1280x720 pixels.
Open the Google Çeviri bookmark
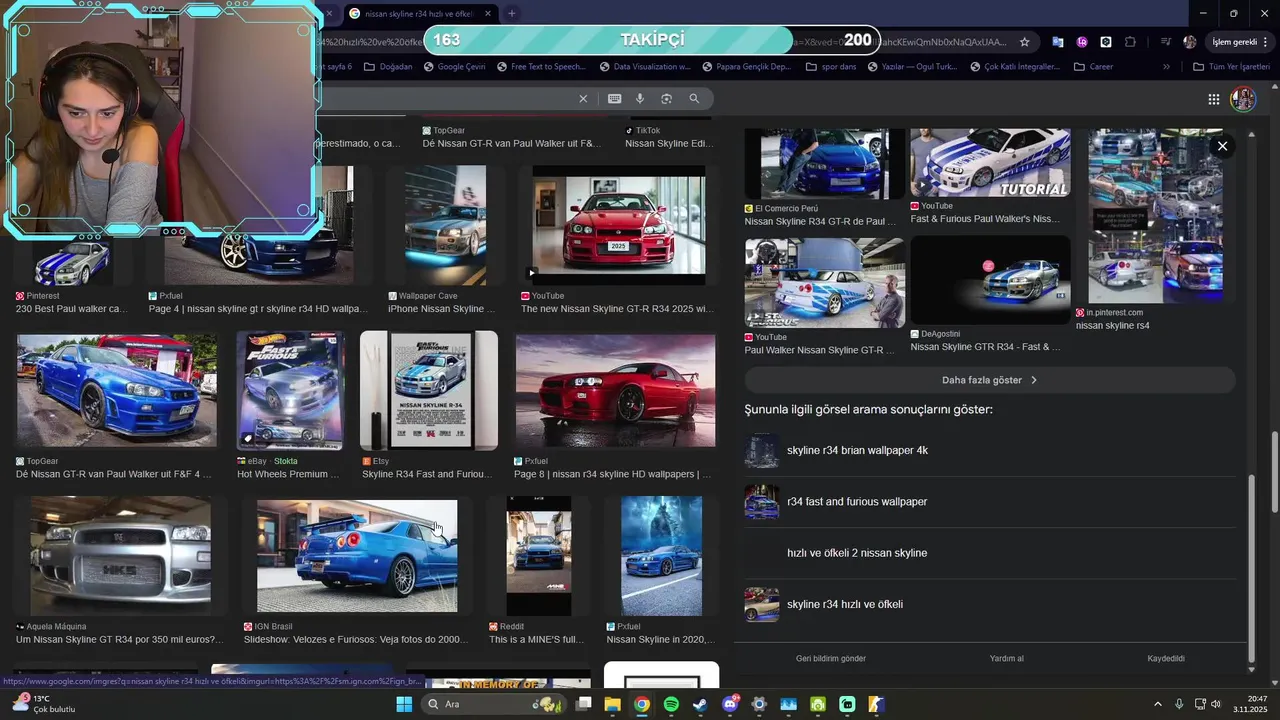click(455, 67)
